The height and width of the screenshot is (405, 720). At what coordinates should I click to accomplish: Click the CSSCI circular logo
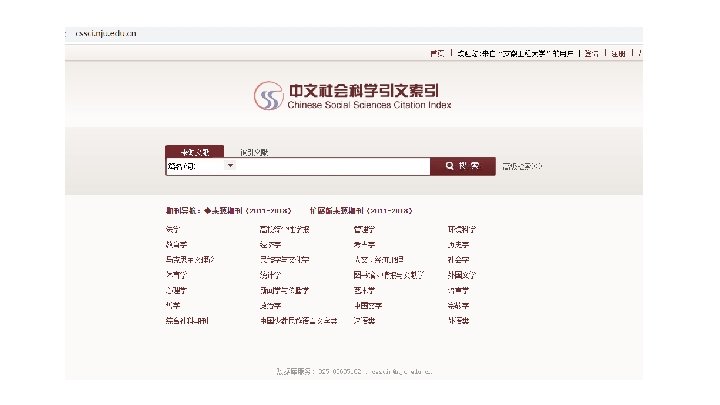tap(269, 96)
